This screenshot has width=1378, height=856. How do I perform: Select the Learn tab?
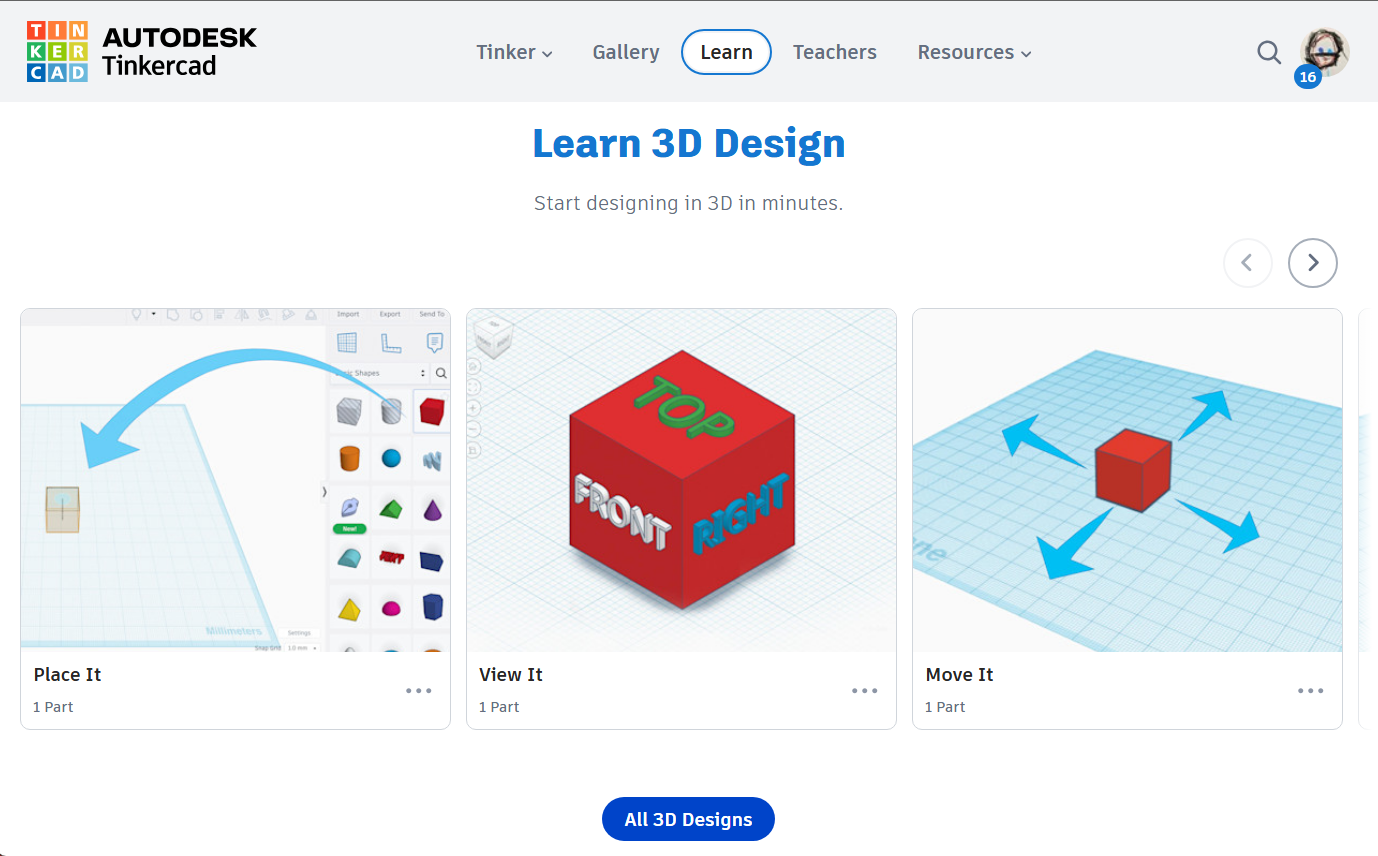pyautogui.click(x=726, y=52)
